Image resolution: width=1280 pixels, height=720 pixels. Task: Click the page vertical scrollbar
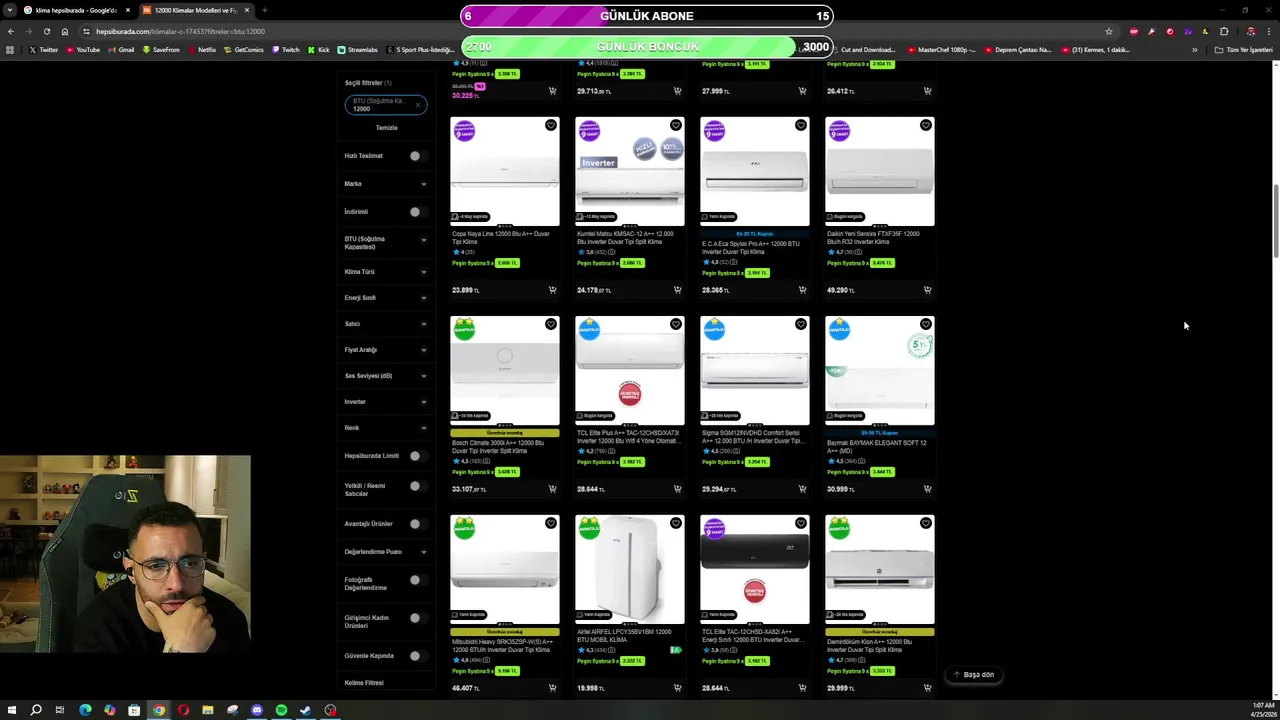coord(1275,222)
